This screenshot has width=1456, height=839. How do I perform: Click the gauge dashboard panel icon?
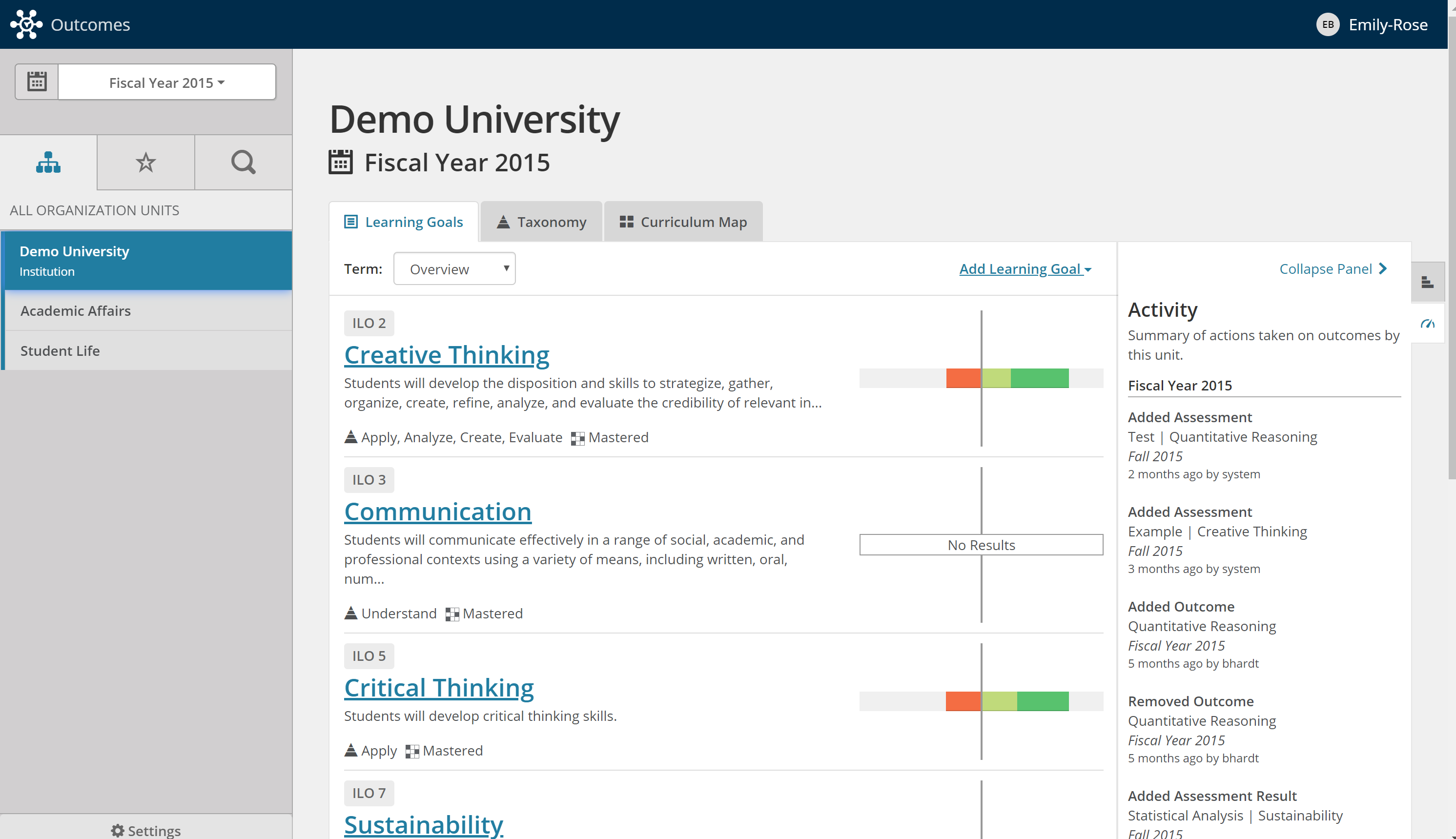(1427, 324)
